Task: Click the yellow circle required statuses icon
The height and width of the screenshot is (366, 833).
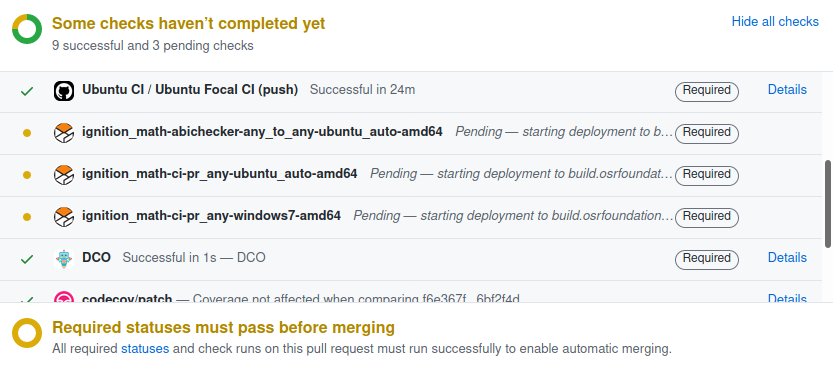Action: [x=27, y=333]
